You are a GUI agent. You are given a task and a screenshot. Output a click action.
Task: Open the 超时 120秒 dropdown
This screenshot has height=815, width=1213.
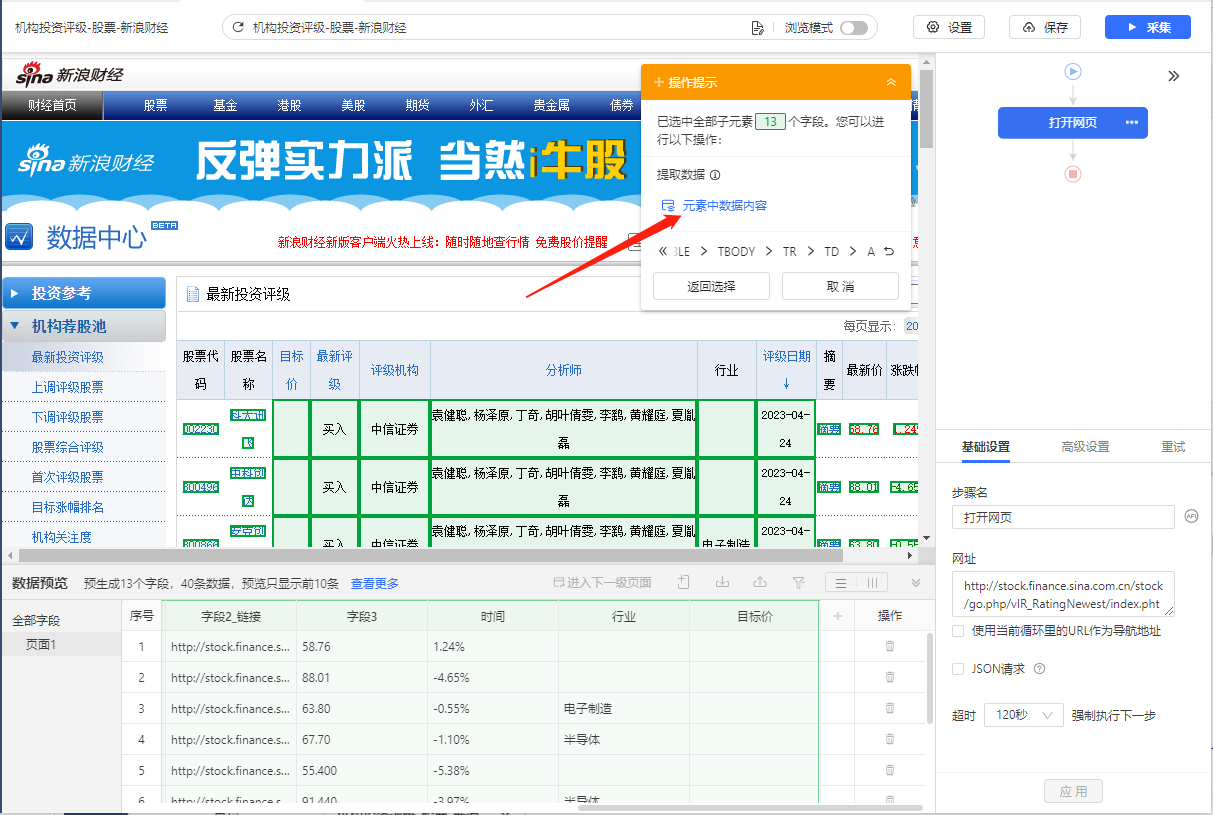pyautogui.click(x=1024, y=715)
